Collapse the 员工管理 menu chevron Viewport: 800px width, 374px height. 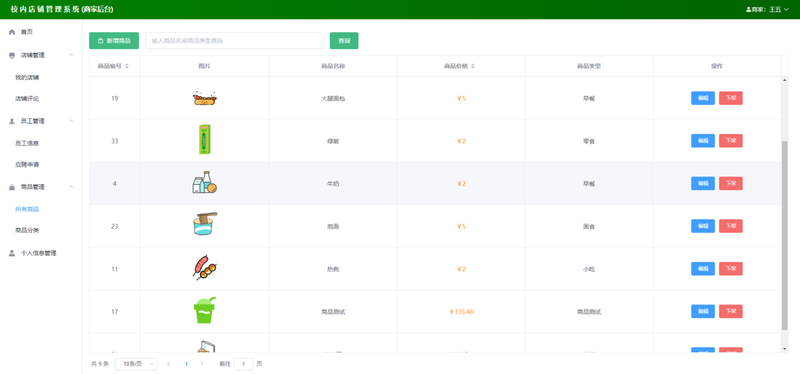[x=71, y=121]
